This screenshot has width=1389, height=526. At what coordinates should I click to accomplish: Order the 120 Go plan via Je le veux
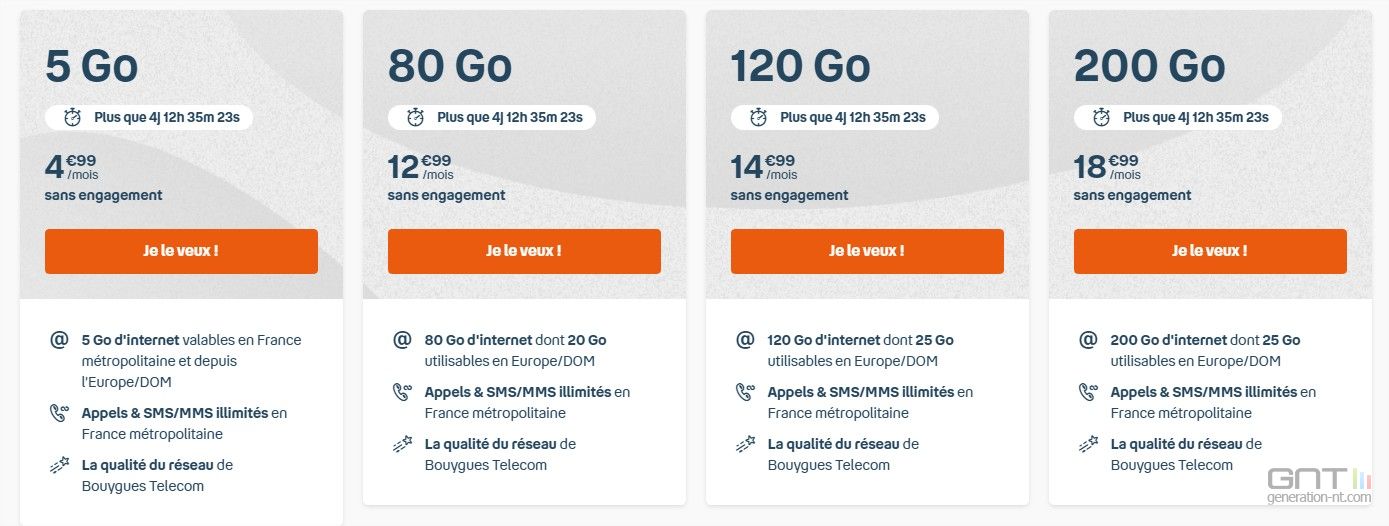click(867, 251)
